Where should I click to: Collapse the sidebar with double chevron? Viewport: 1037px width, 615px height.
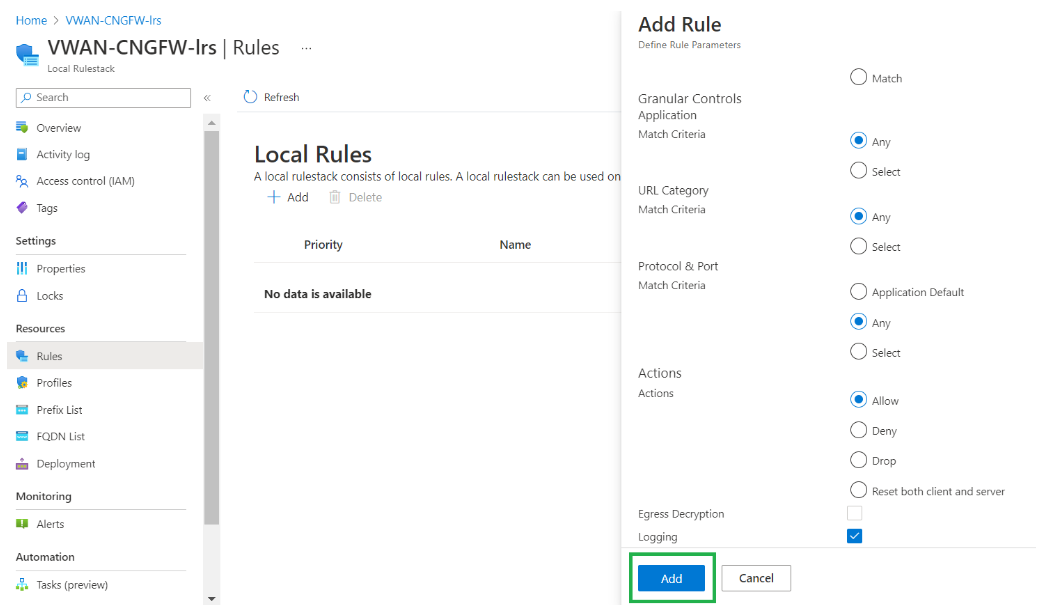pos(207,98)
